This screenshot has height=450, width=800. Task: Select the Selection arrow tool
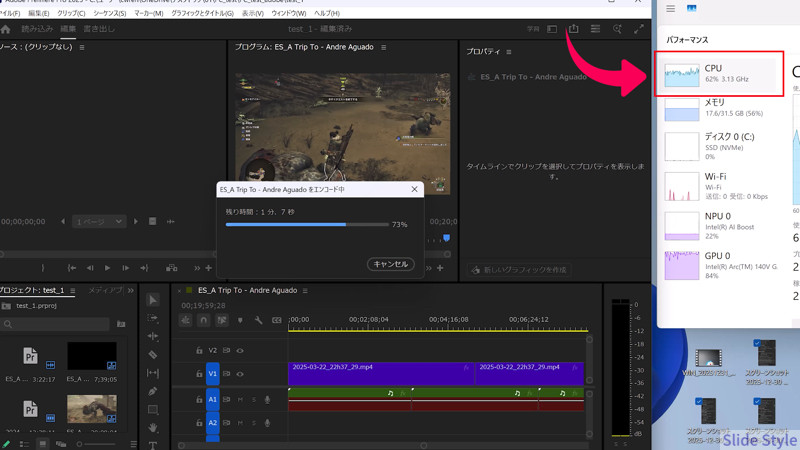click(153, 300)
